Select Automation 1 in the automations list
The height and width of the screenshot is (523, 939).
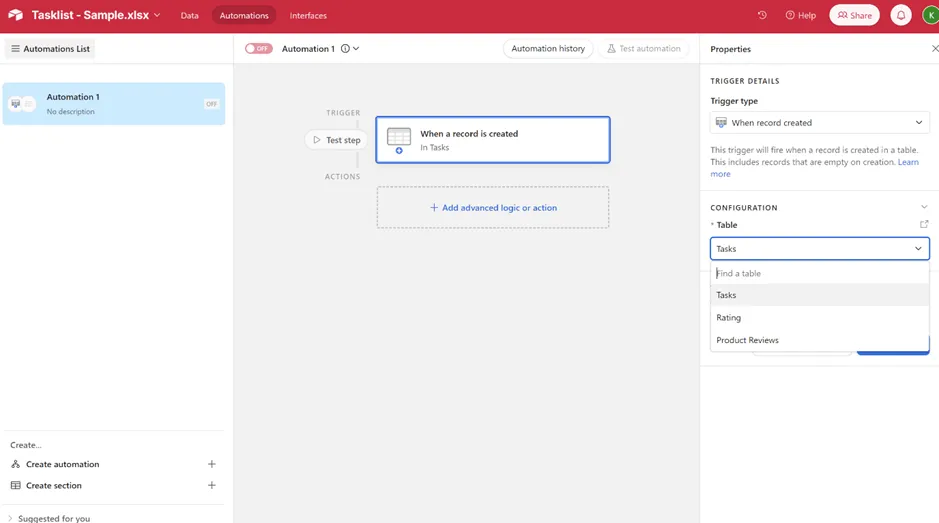click(x=114, y=104)
